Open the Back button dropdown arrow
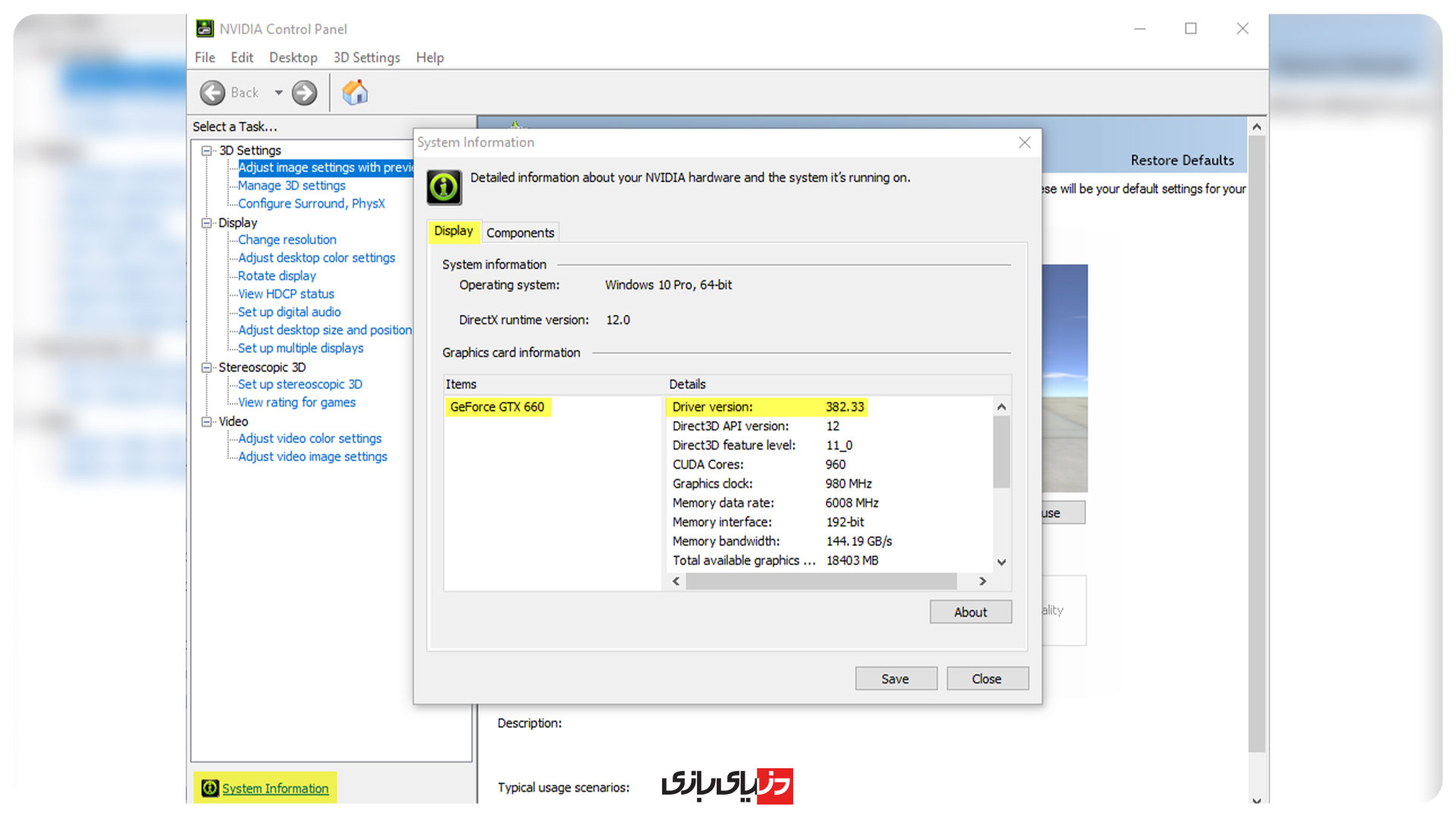 click(278, 92)
